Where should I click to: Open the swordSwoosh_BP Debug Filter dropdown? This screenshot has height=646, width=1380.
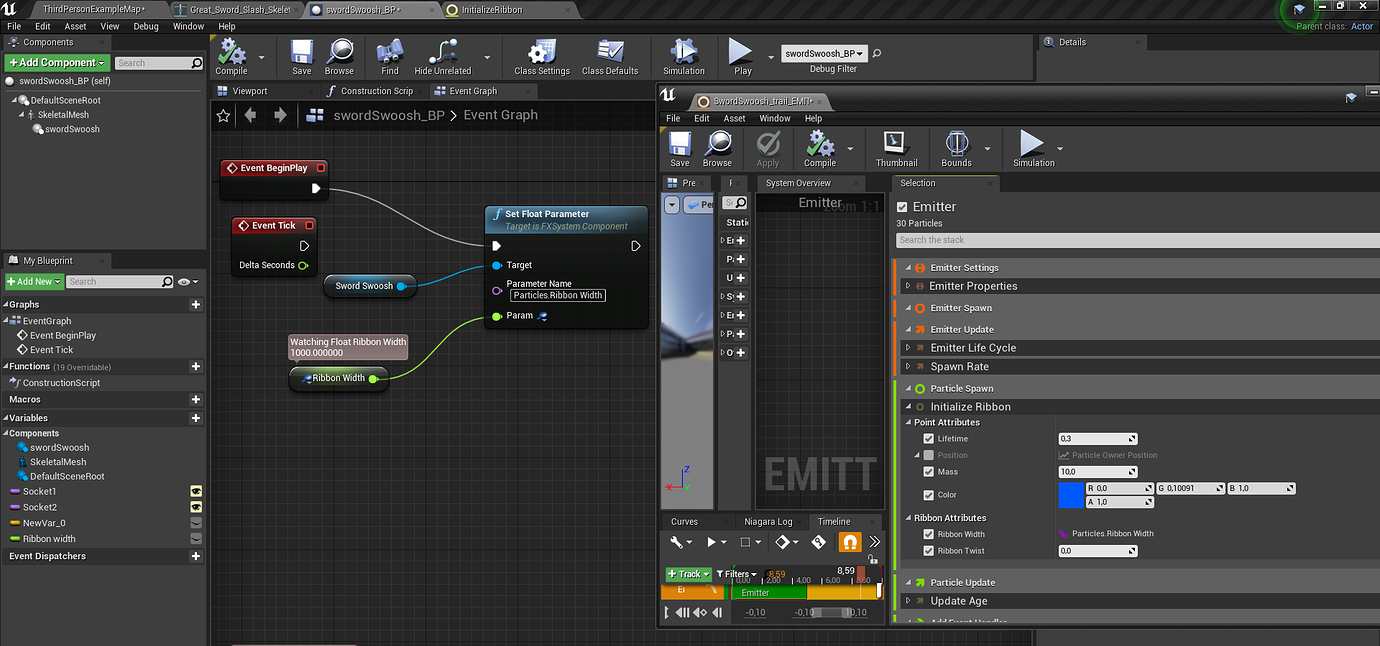[823, 53]
